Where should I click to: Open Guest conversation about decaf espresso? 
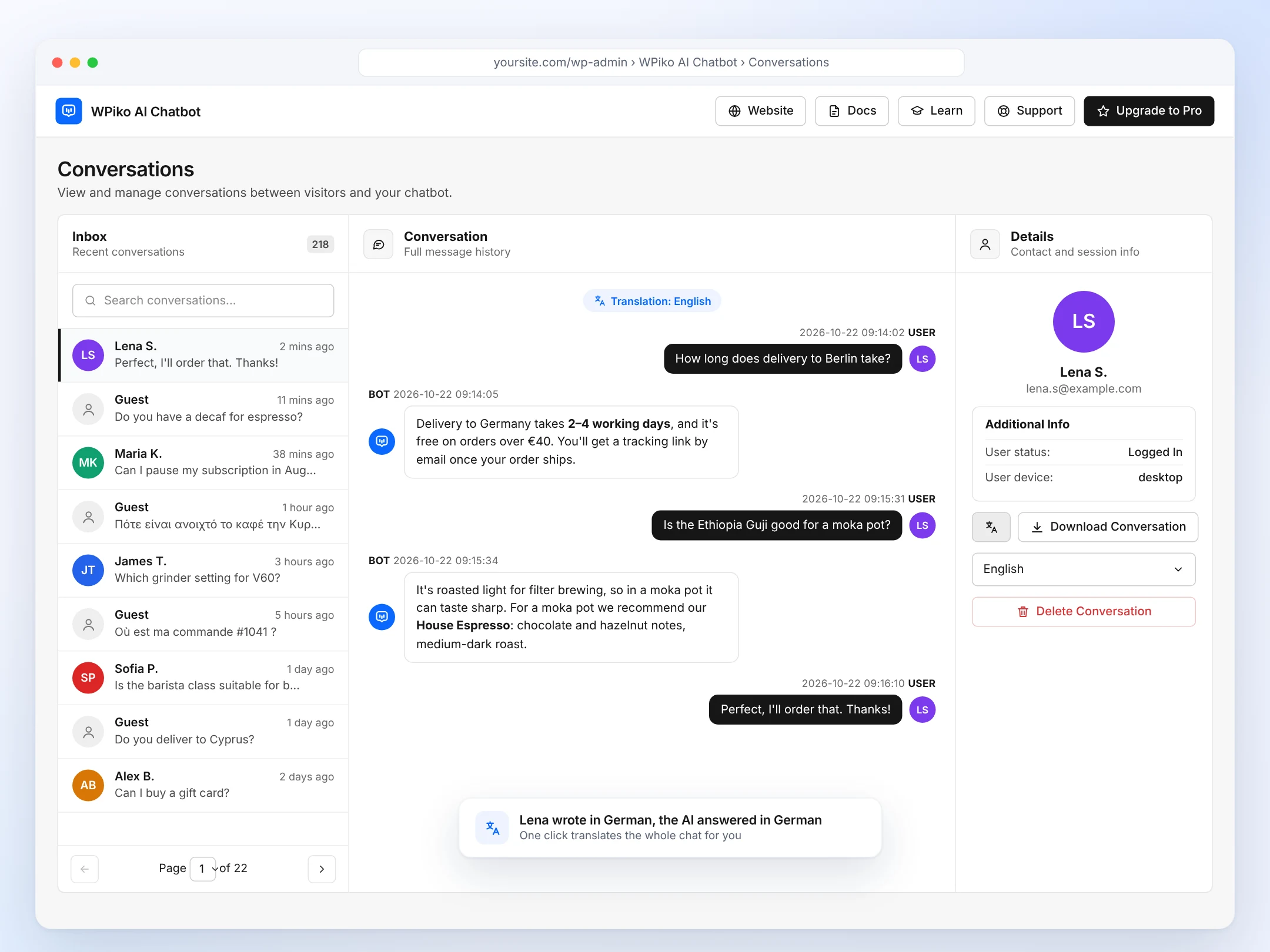(203, 409)
